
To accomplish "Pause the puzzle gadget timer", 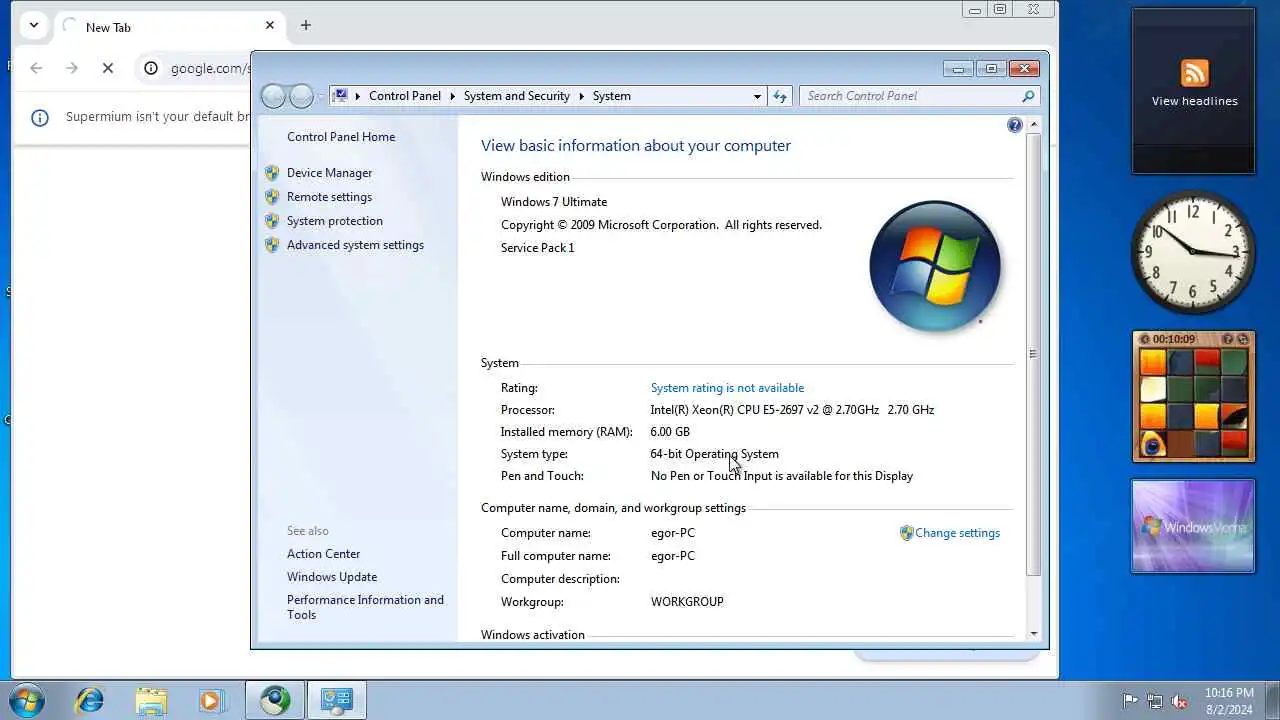I will coord(1145,339).
